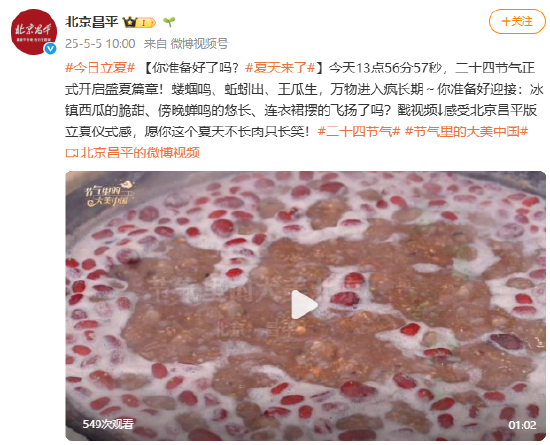Open the red bean porridge video thumbnail
This screenshot has width=550, height=445.
click(306, 306)
